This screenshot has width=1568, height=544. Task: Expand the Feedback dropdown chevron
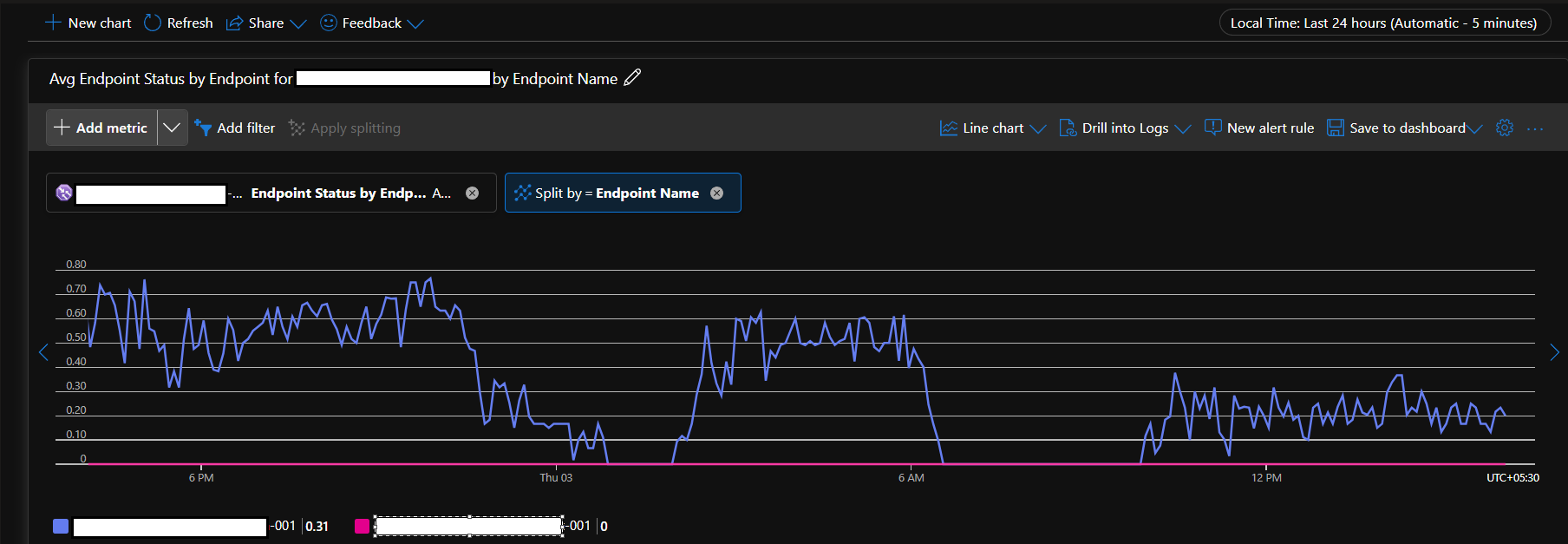[x=415, y=24]
